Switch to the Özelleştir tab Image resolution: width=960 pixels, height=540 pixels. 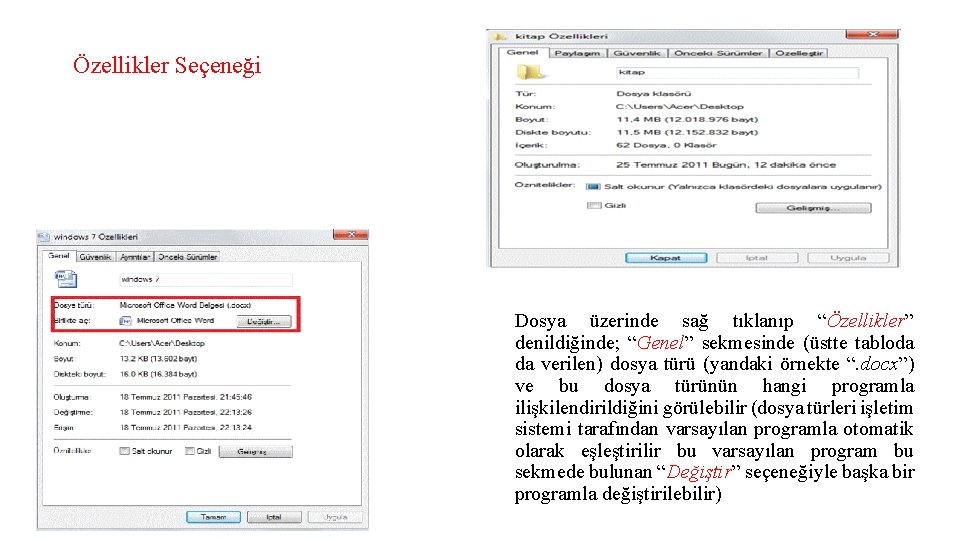tap(799, 53)
